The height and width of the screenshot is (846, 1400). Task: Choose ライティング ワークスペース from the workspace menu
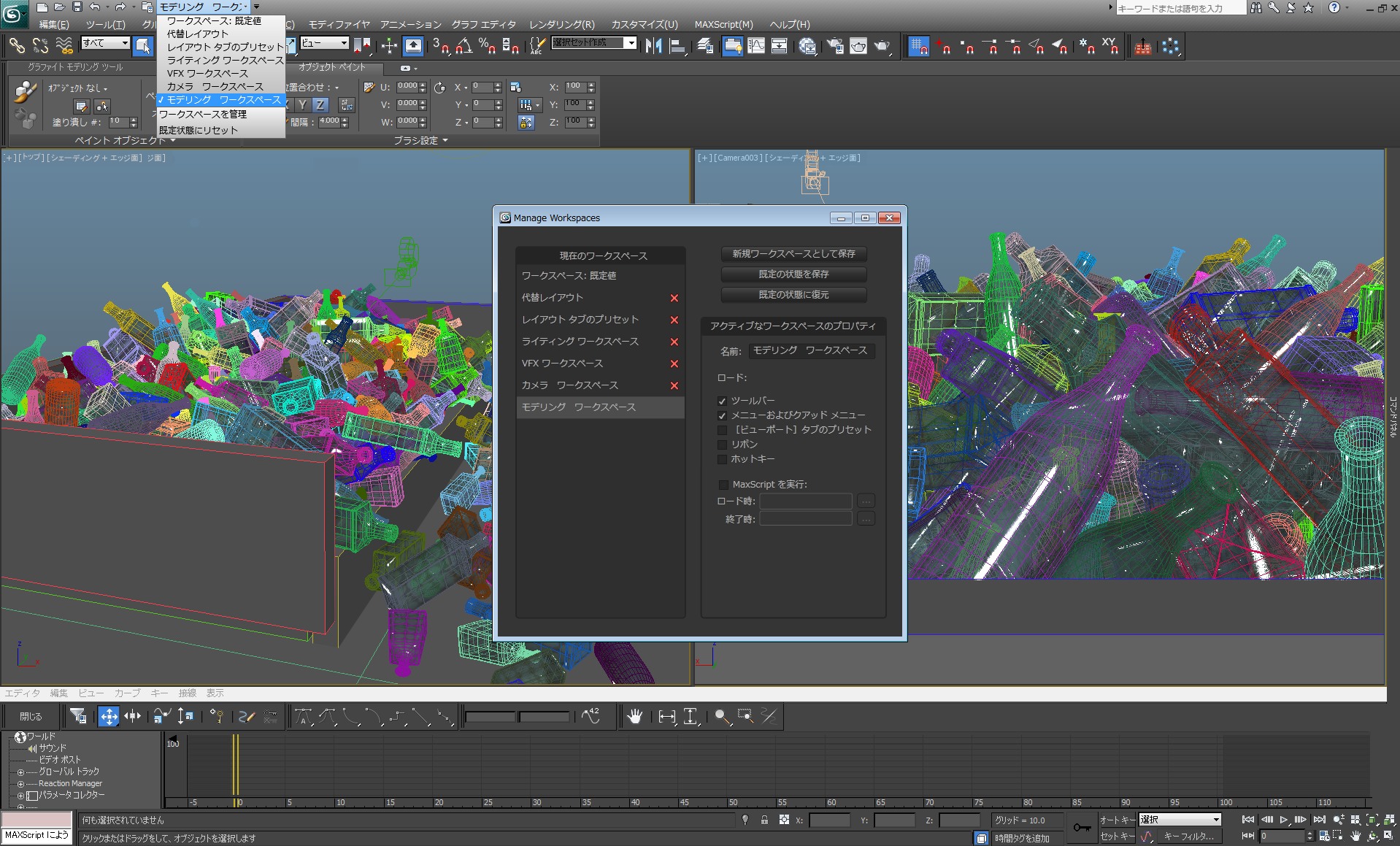click(x=225, y=60)
